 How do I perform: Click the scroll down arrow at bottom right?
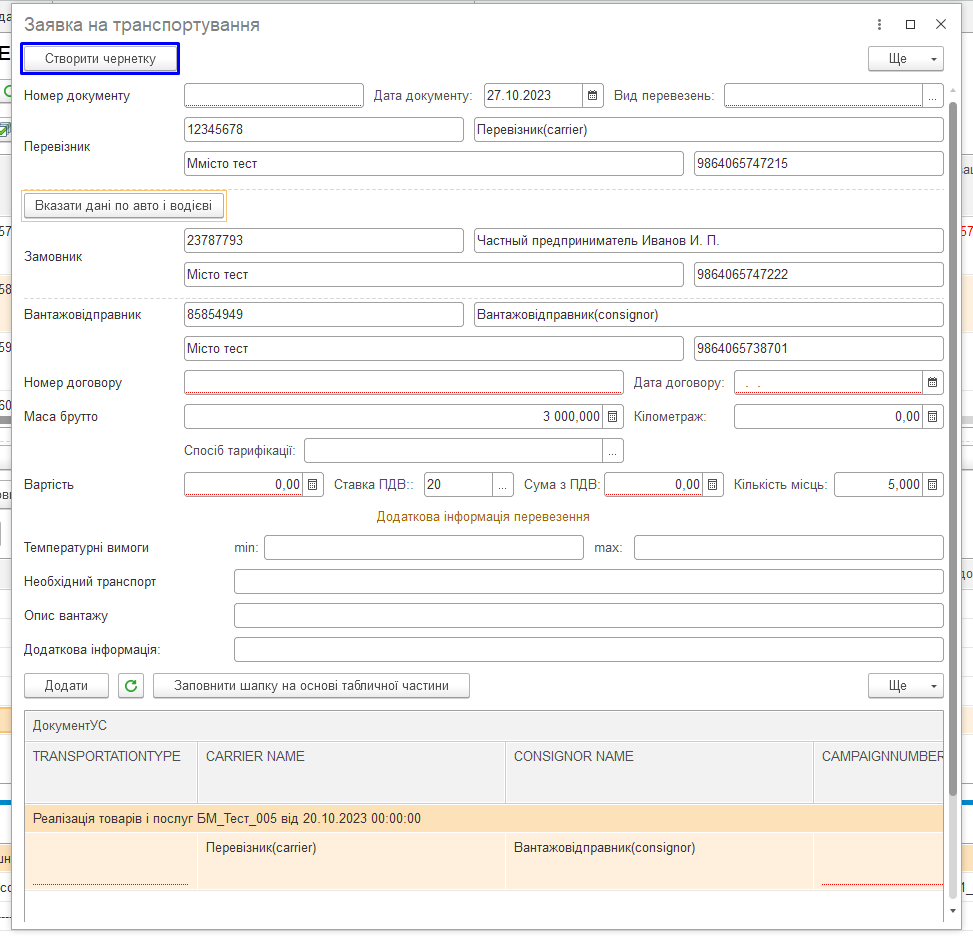click(953, 911)
